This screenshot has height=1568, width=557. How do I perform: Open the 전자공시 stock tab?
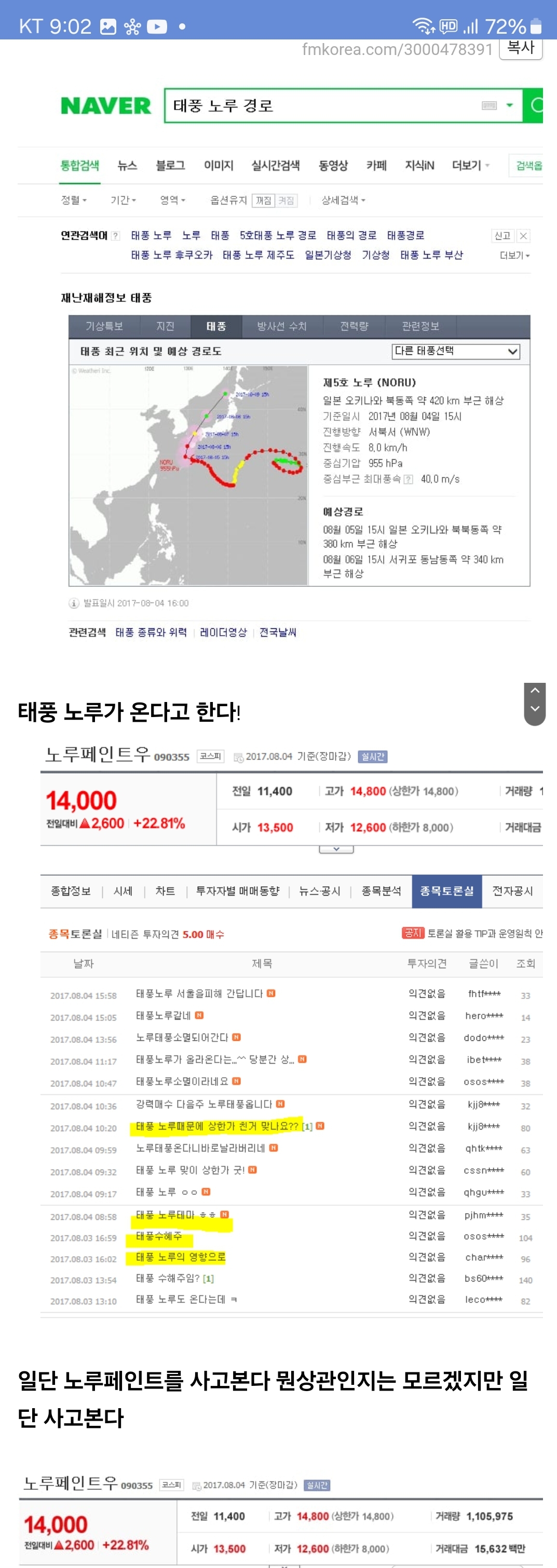pyautogui.click(x=512, y=892)
